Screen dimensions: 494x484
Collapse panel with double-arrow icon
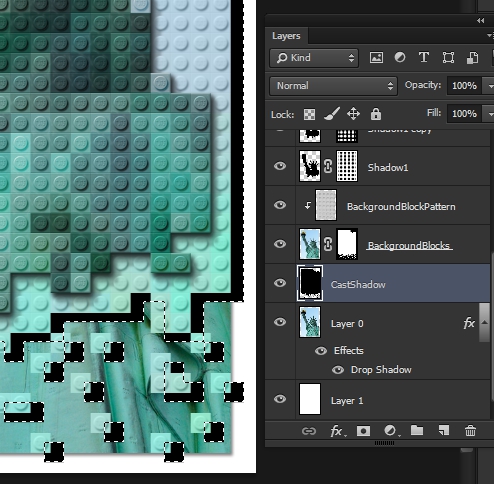(480, 21)
